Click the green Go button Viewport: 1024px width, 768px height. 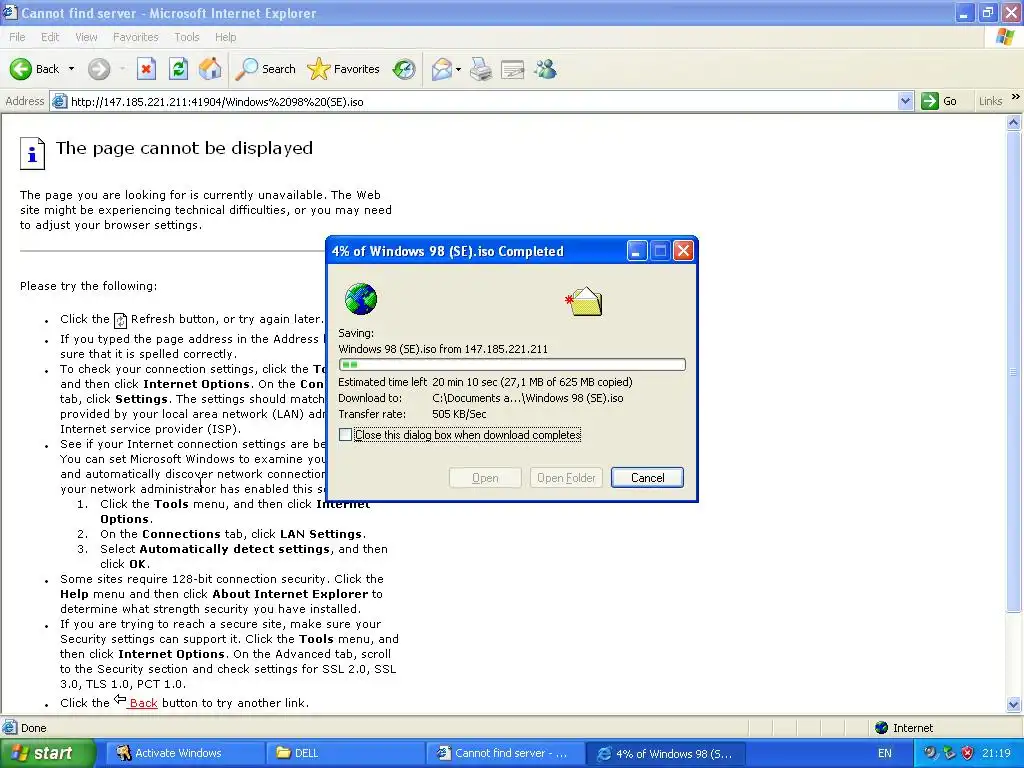click(939, 101)
